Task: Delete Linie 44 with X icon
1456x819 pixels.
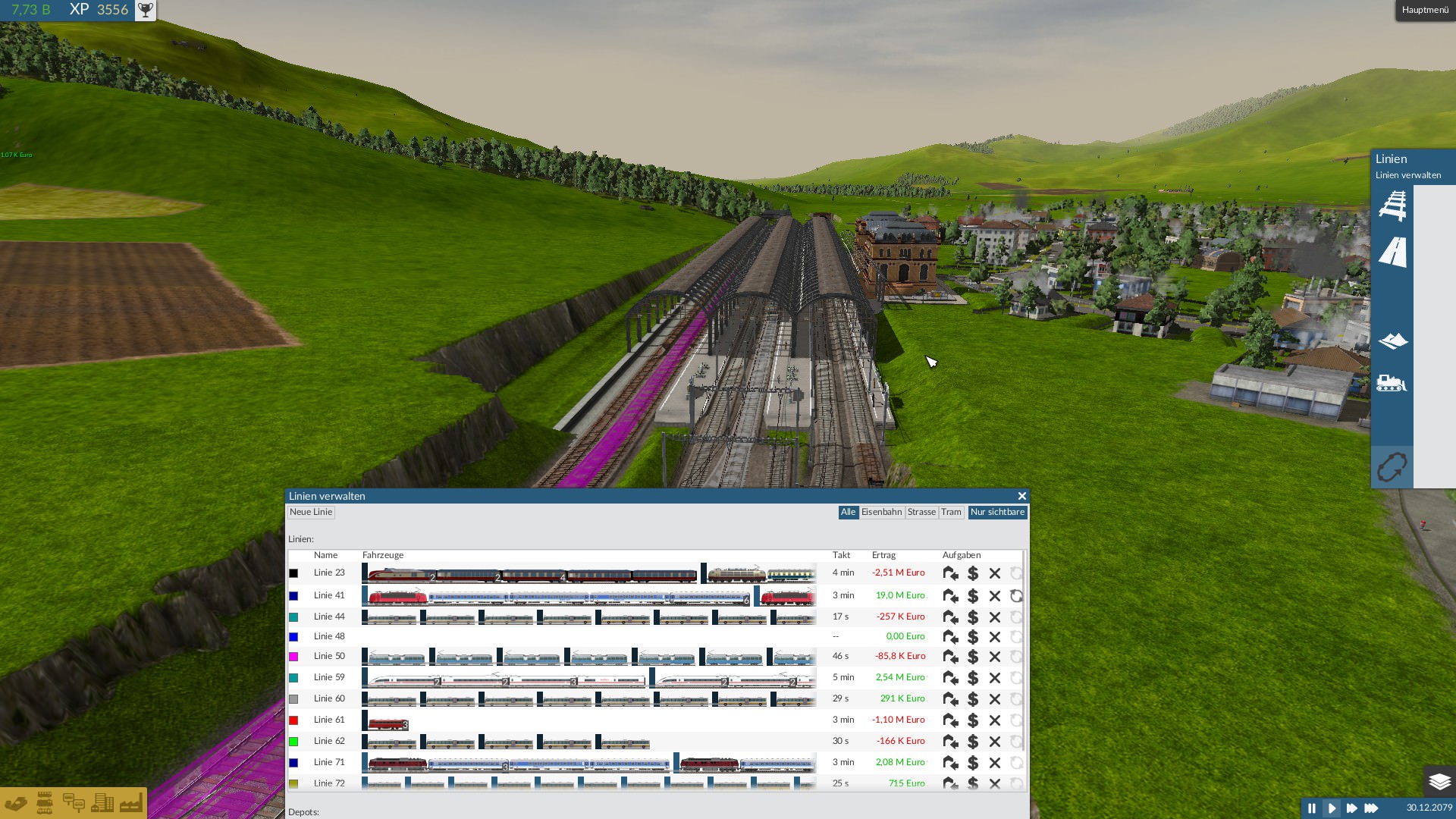Action: (x=995, y=617)
